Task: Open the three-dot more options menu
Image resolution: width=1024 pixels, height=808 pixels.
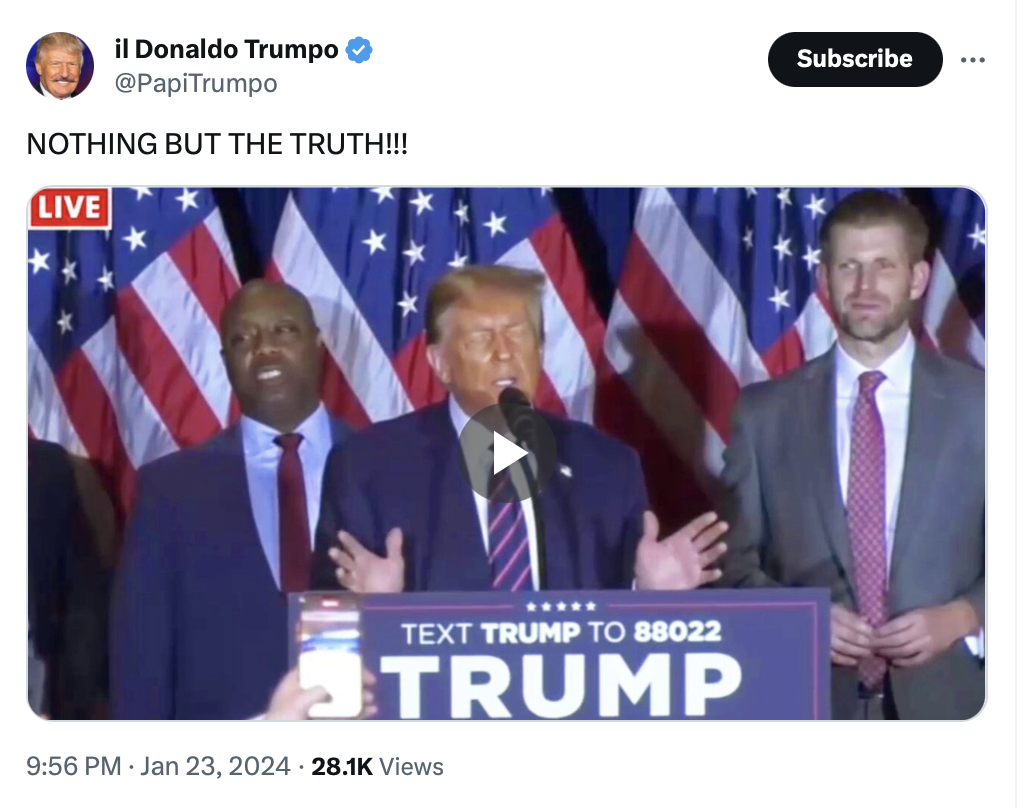Action: point(972,59)
